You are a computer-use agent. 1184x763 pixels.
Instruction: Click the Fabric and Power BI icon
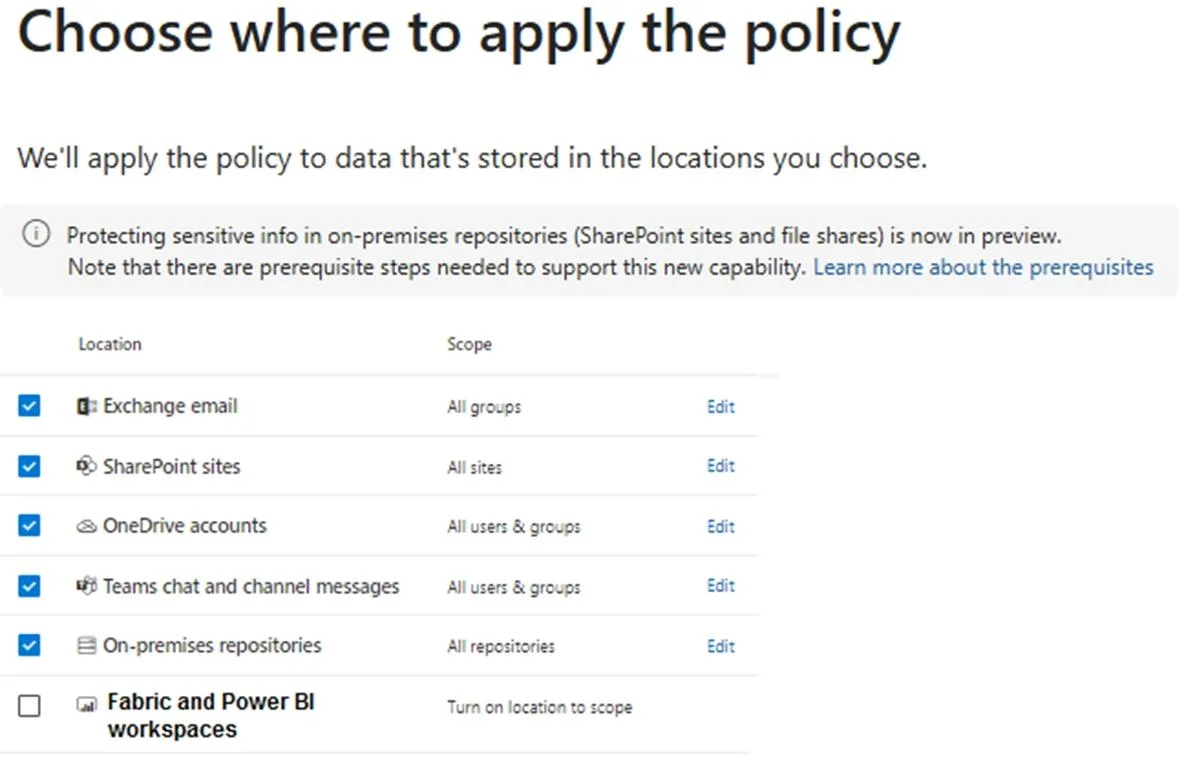86,706
